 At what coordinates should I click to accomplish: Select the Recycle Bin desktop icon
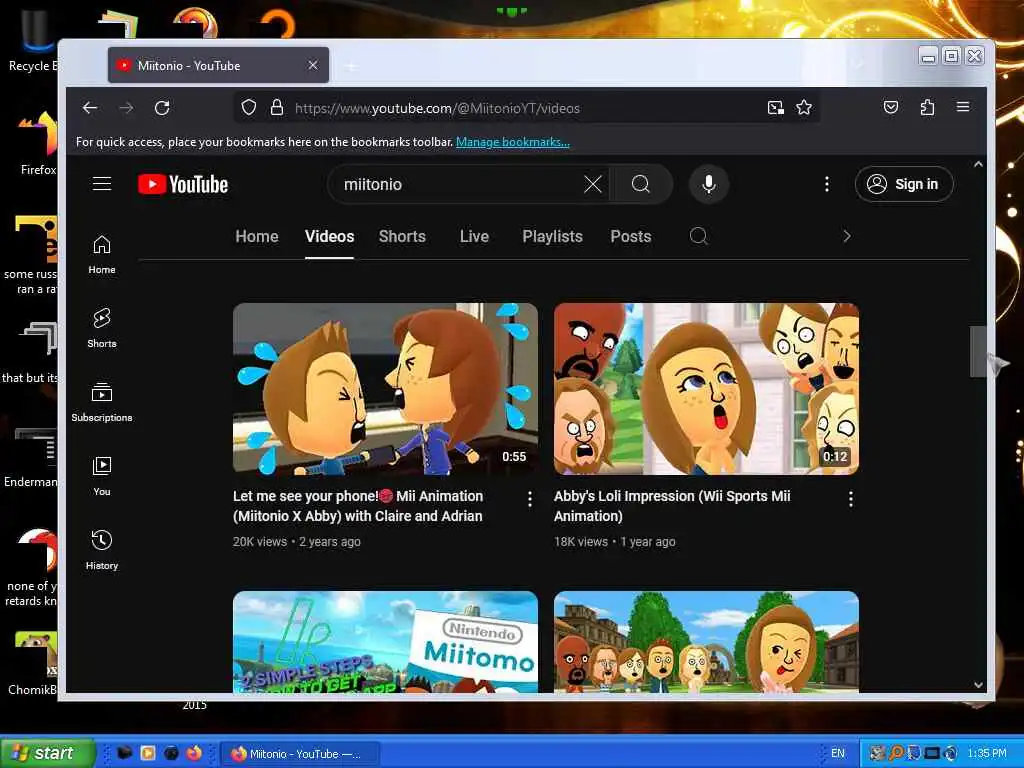(x=31, y=39)
